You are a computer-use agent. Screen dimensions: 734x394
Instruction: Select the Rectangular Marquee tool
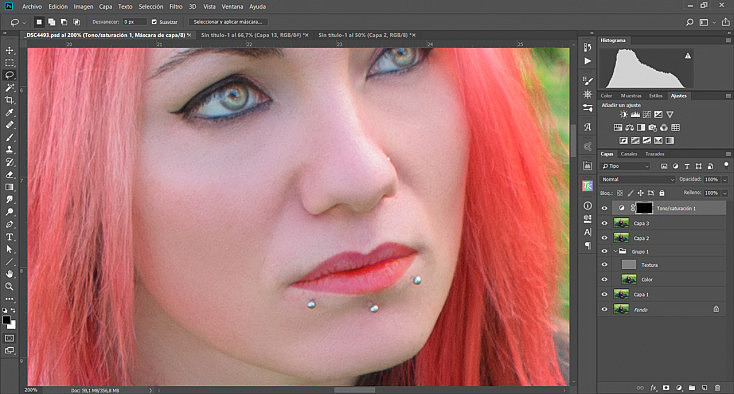[x=9, y=63]
